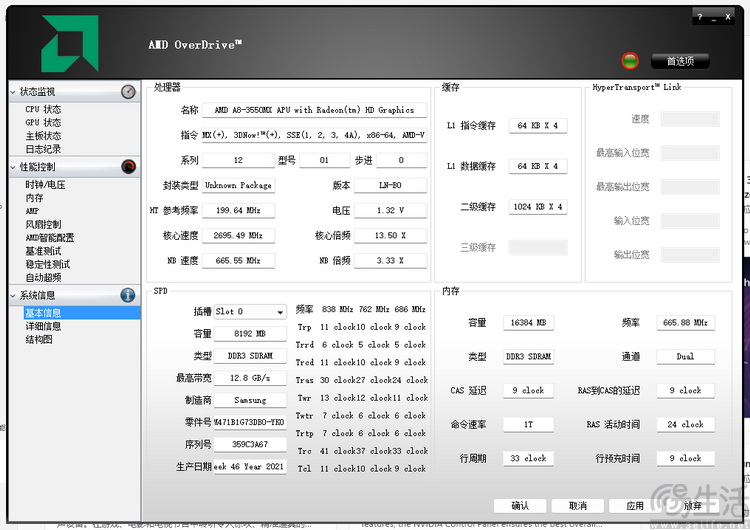750x530 pixels.
Task: Select 稳定性测试 in the sidebar
Action: (47, 264)
